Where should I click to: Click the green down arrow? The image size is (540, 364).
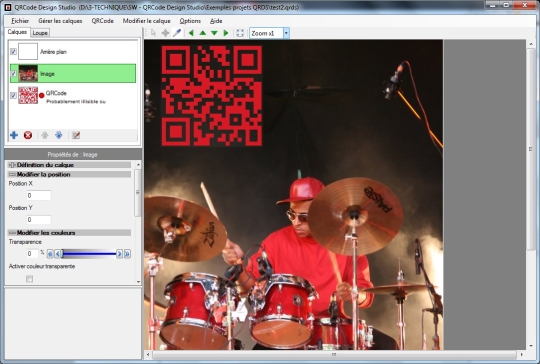coord(214,33)
